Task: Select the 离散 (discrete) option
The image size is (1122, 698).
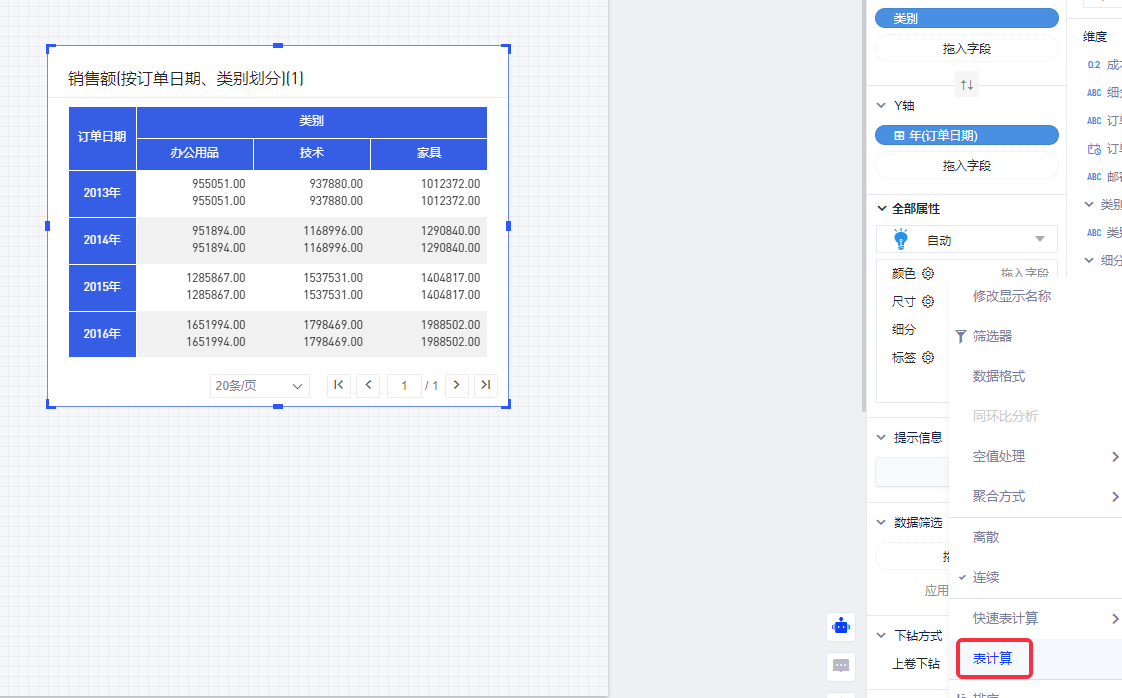Action: pyautogui.click(x=985, y=537)
